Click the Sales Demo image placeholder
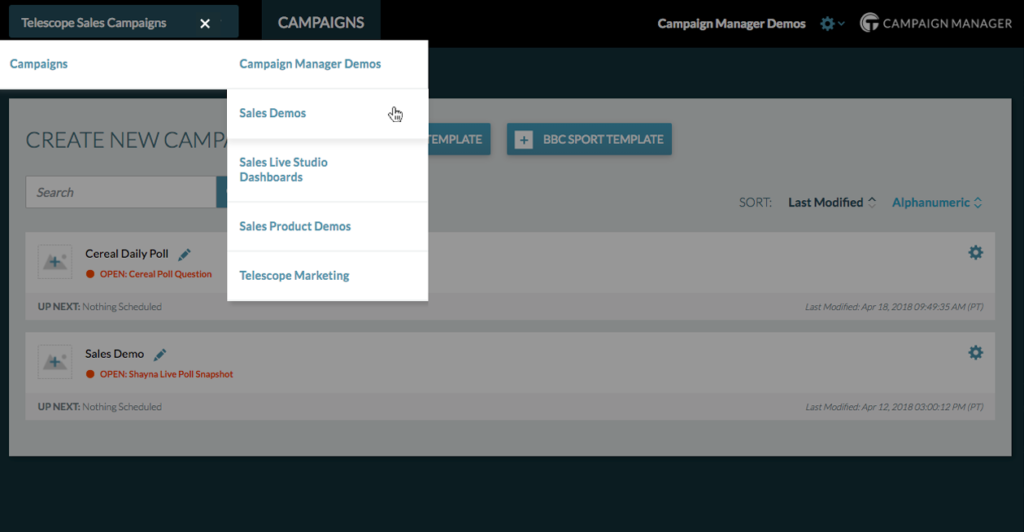The width and height of the screenshot is (1024, 532). (54, 362)
